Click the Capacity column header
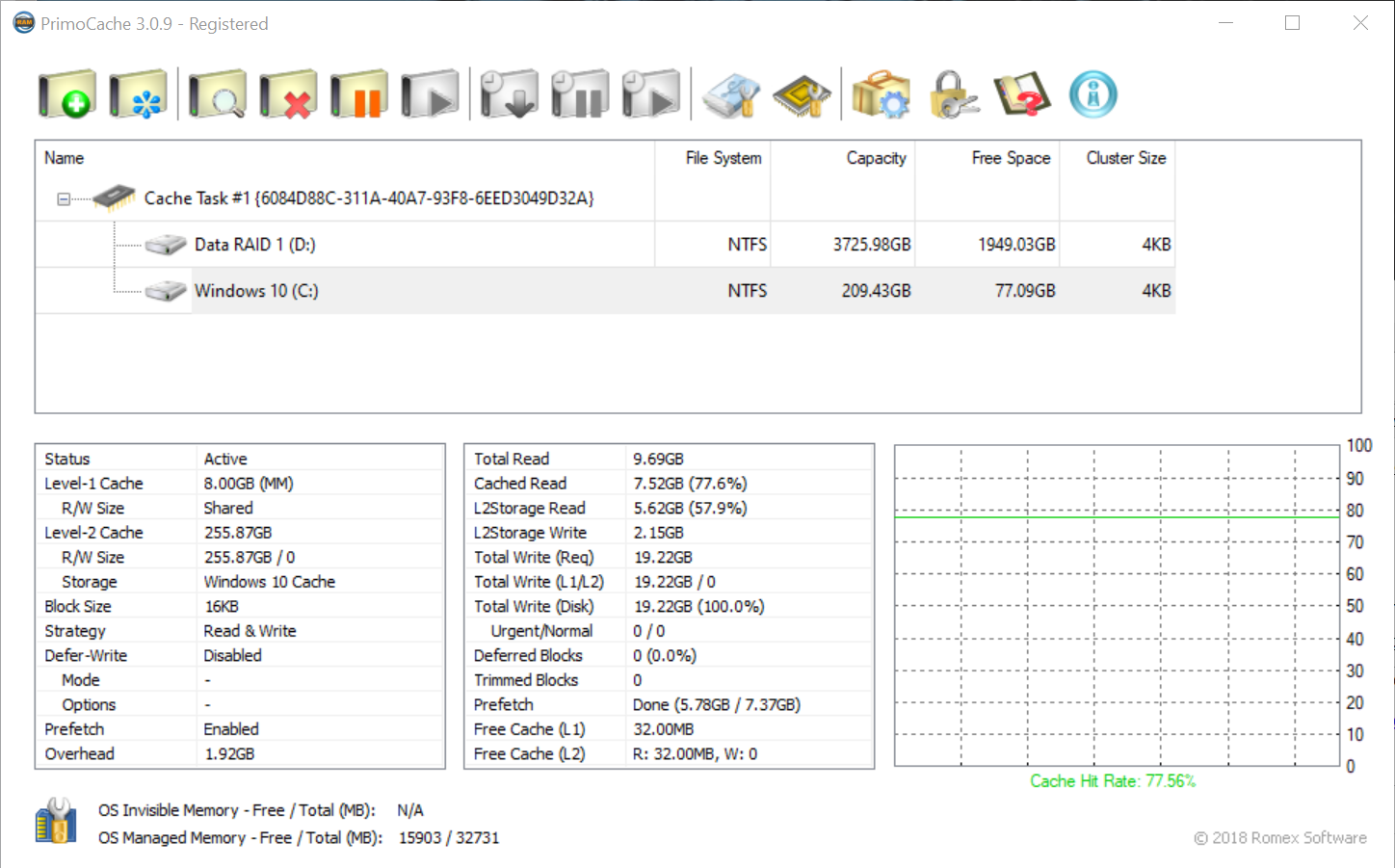1395x868 pixels. pos(843,158)
